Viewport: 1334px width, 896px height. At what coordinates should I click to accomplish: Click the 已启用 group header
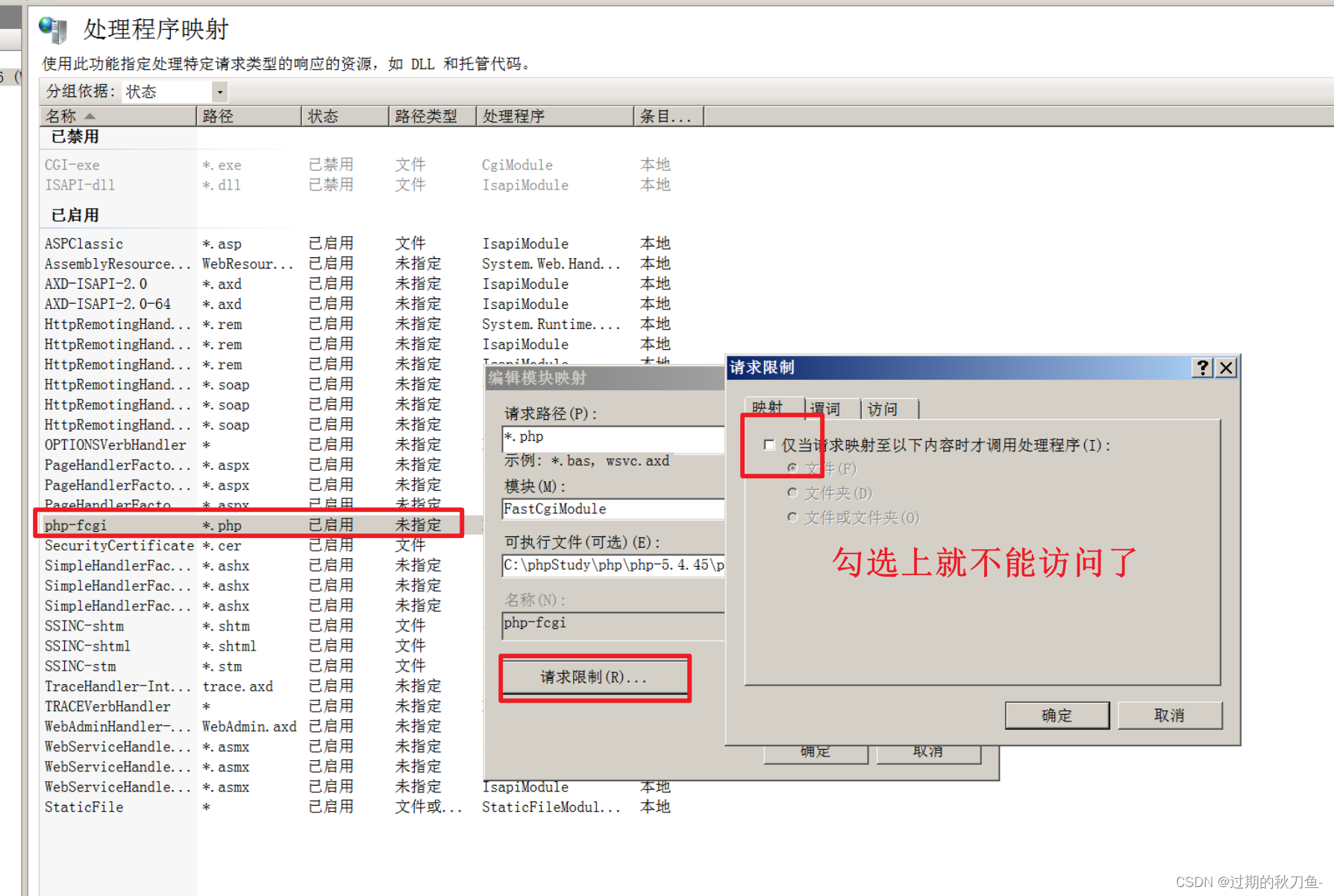75,216
